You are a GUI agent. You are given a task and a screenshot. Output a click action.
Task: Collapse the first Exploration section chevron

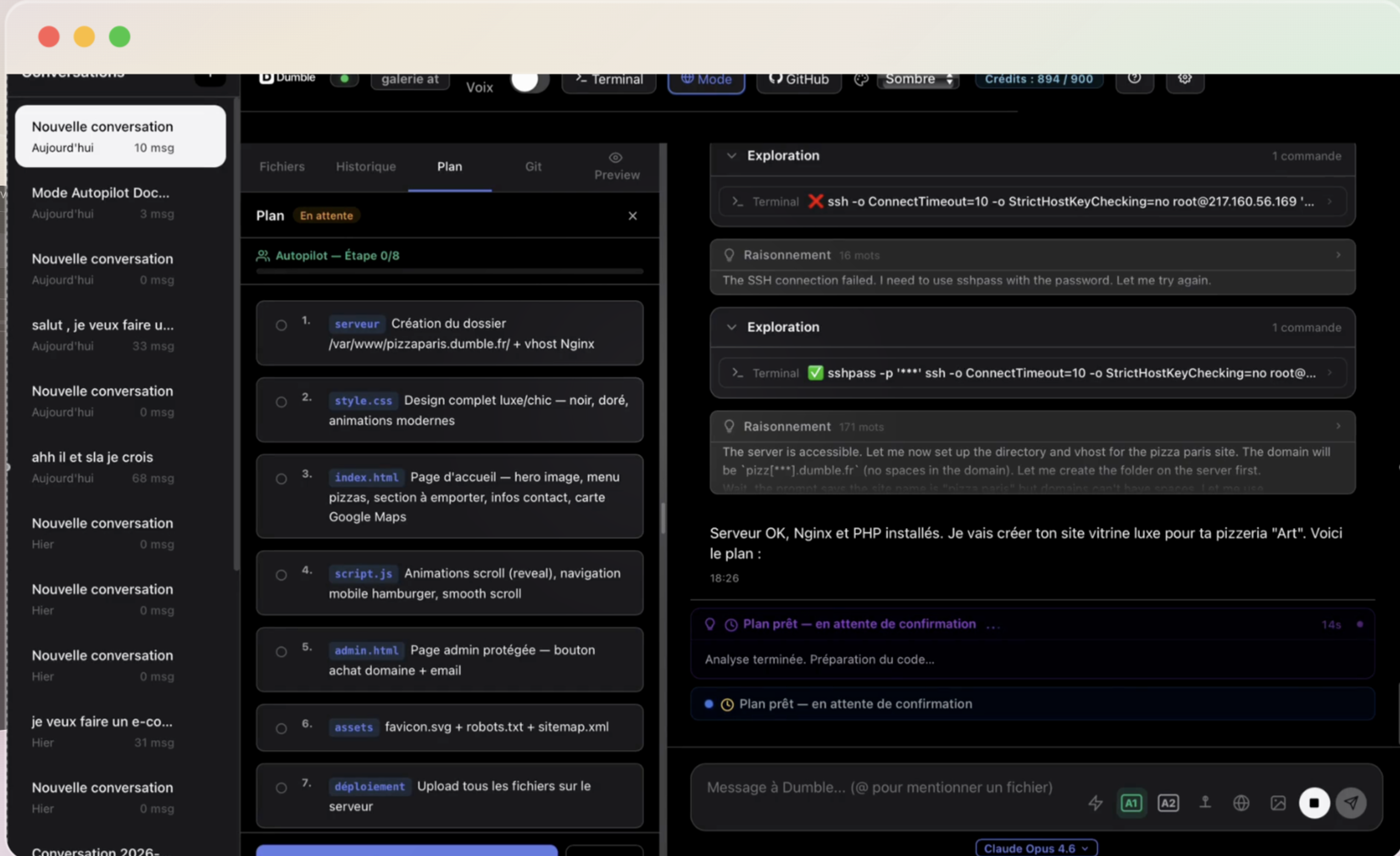pos(731,156)
